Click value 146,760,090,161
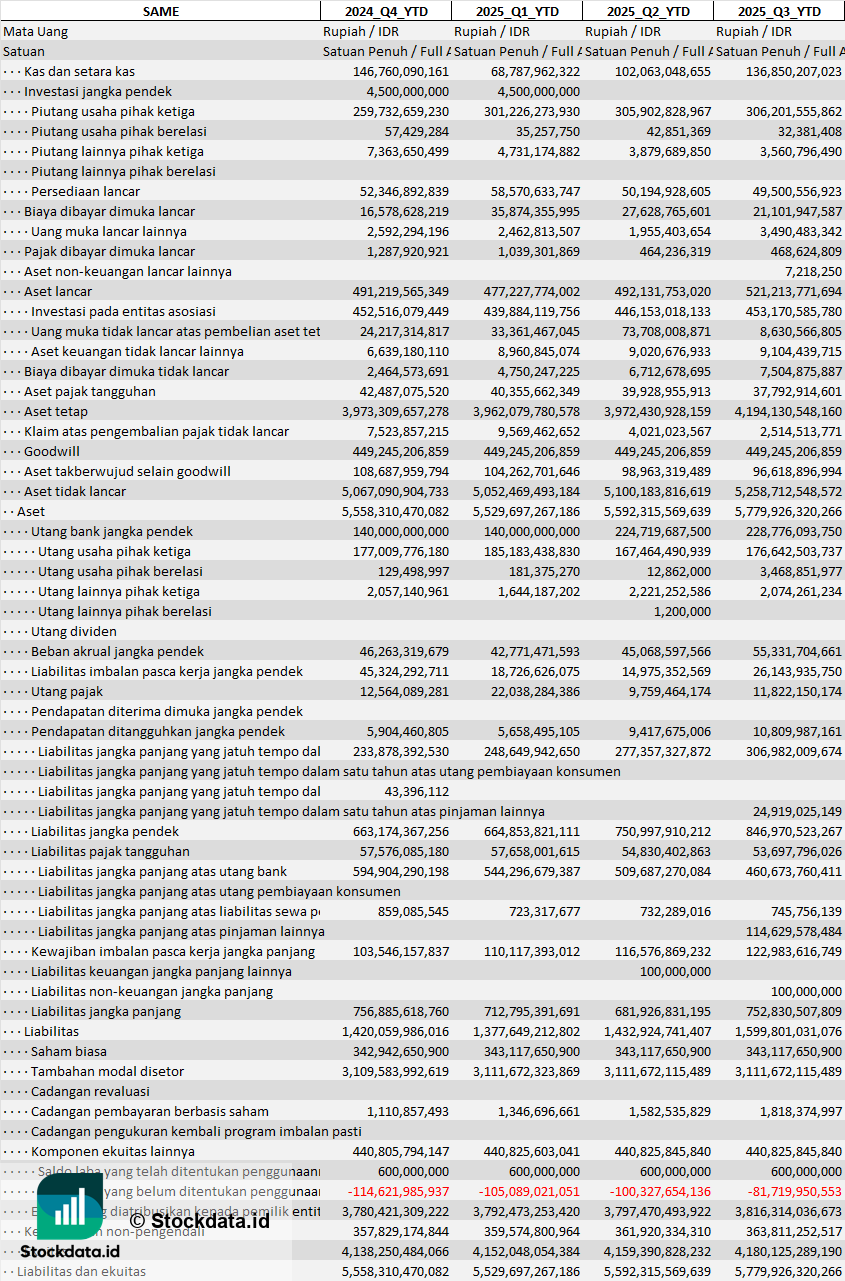The height and width of the screenshot is (1281, 845). pos(401,71)
